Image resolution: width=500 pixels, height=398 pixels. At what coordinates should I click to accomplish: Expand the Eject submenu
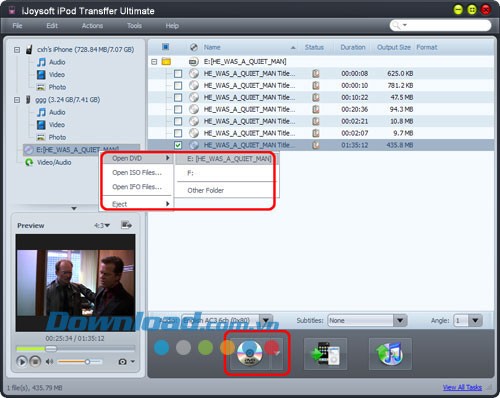137,204
